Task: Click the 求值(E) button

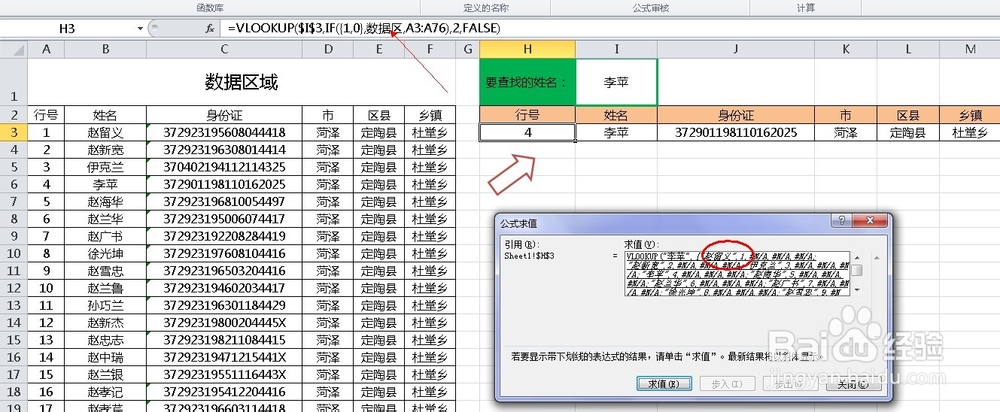Action: 662,384
